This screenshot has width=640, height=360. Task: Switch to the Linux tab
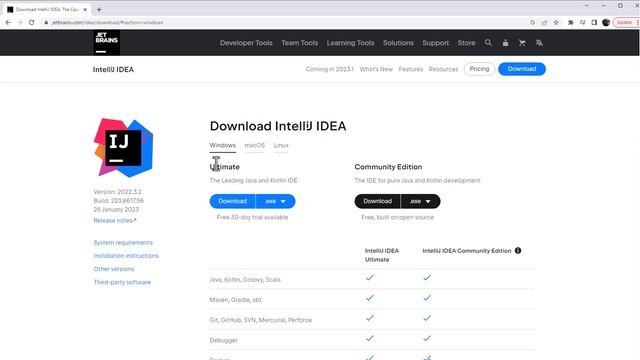[281, 145]
